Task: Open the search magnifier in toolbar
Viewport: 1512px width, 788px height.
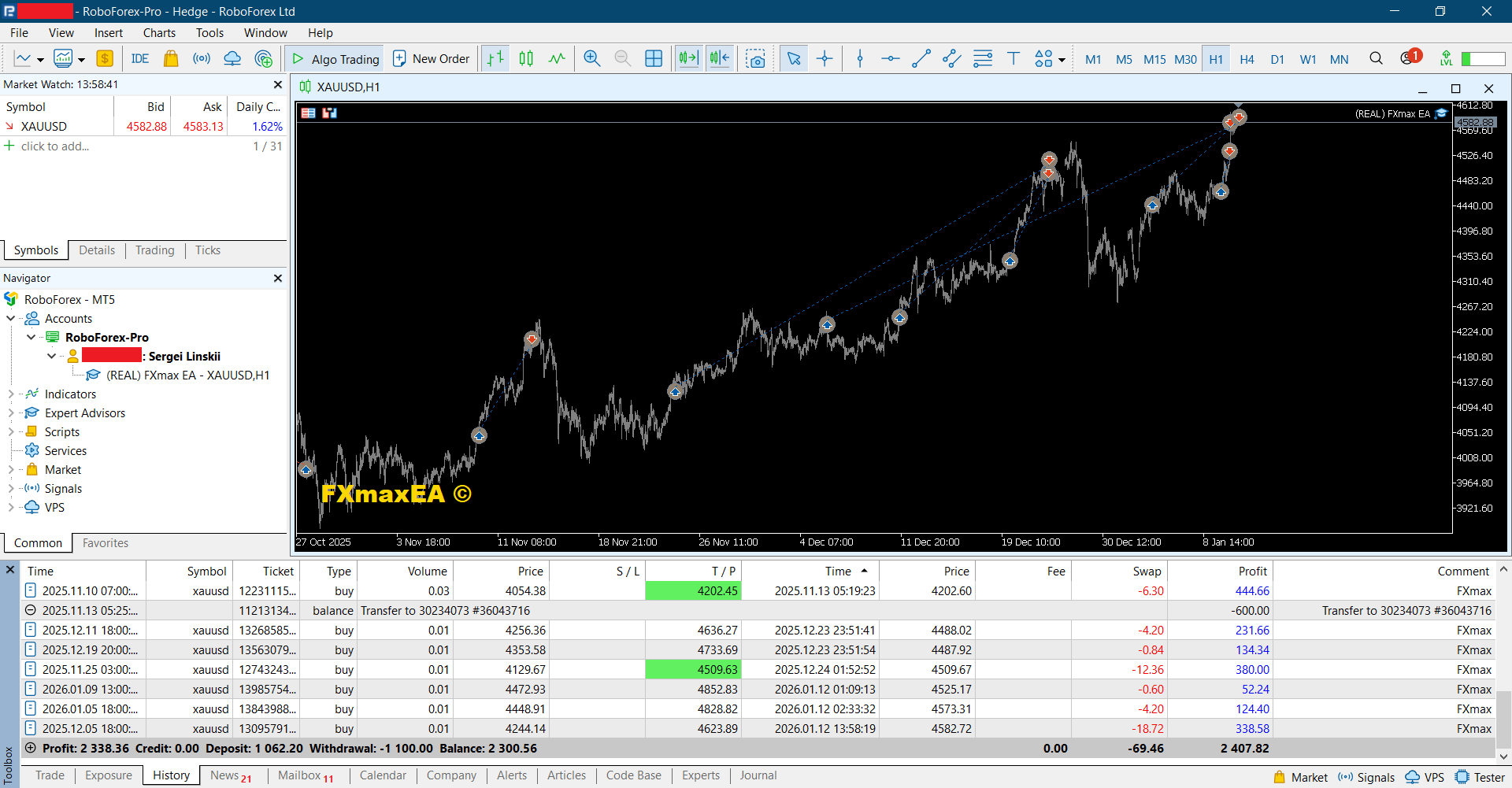Action: coord(1376,59)
